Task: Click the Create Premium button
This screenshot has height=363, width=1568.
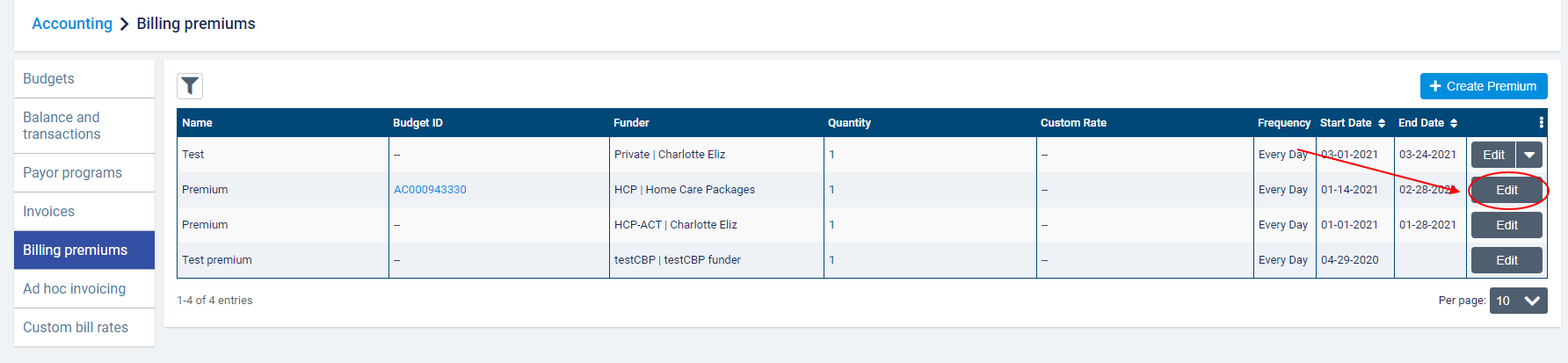Action: point(1483,86)
